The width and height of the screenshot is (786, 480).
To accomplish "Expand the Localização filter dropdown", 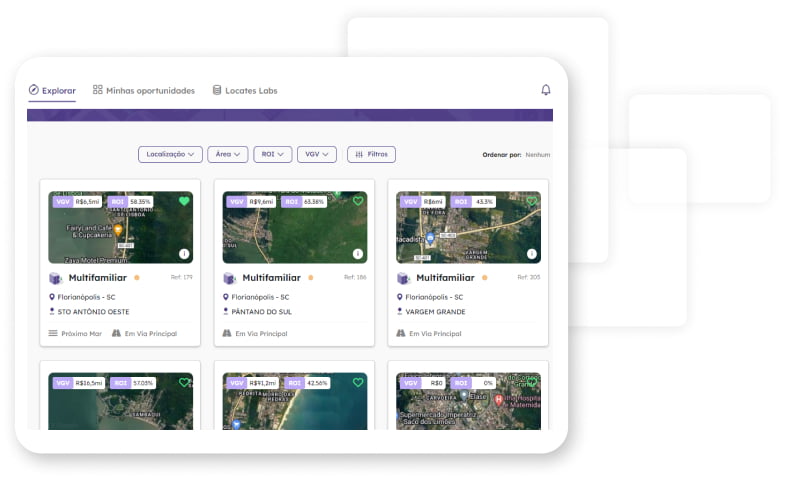I will (x=170, y=155).
